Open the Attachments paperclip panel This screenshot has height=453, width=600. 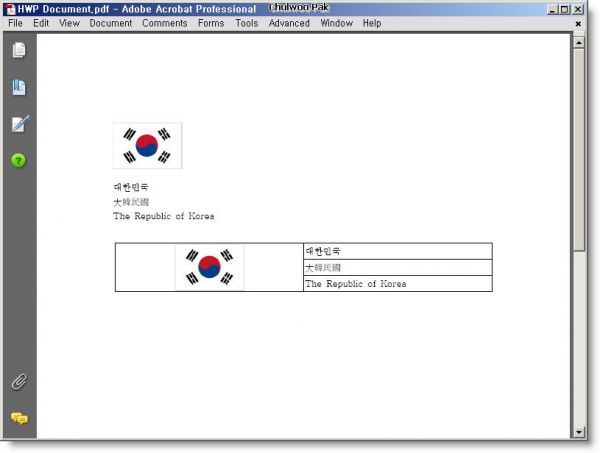point(19,381)
